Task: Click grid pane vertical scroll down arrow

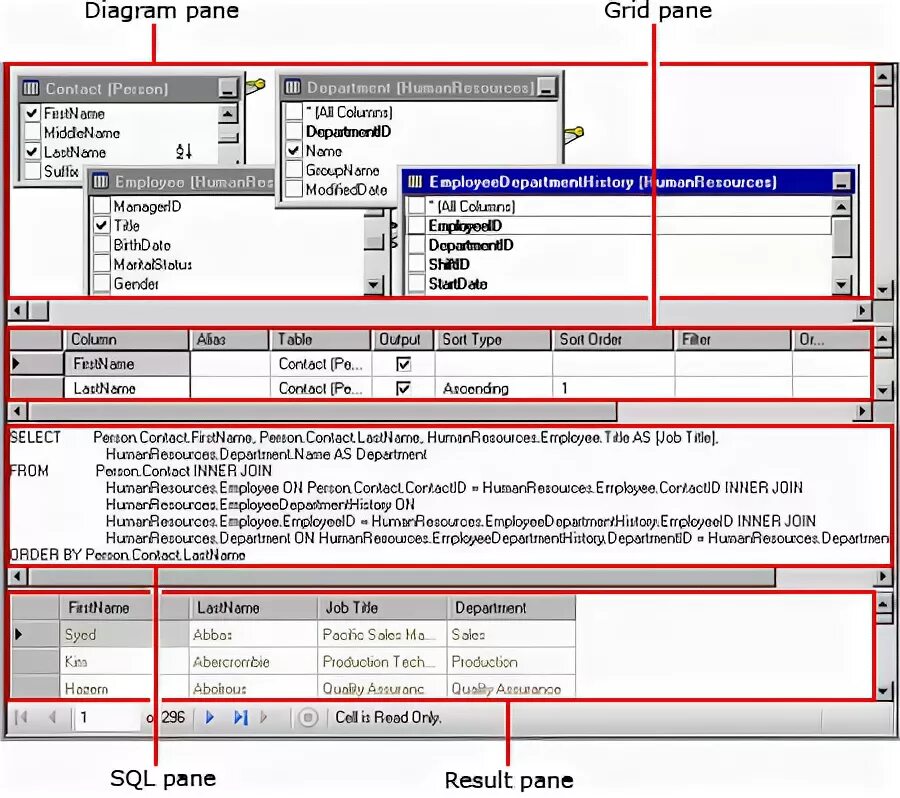Action: tap(883, 390)
